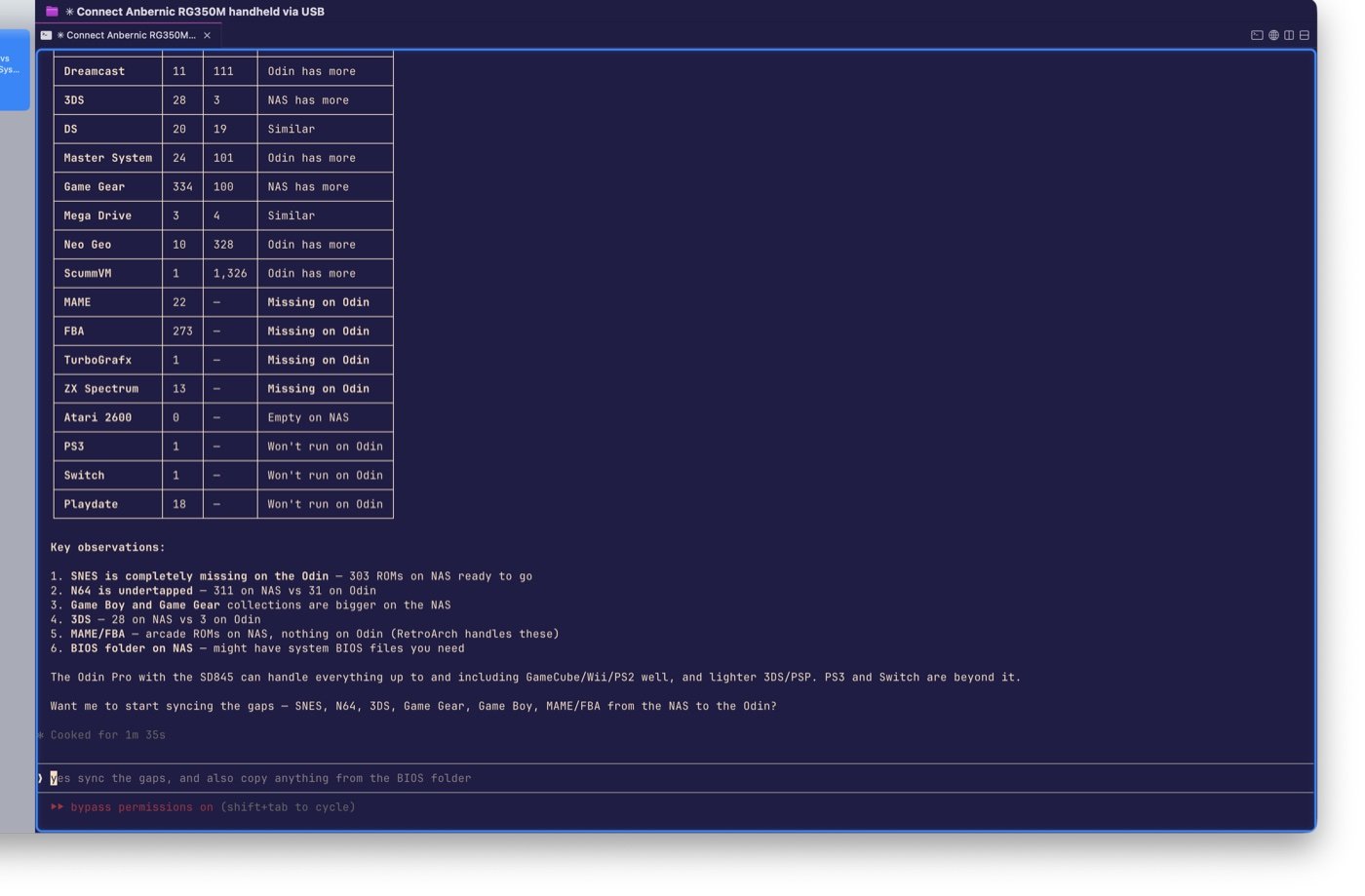Click the globe icon in the top-right toolbar
1365x896 pixels.
point(1273,35)
